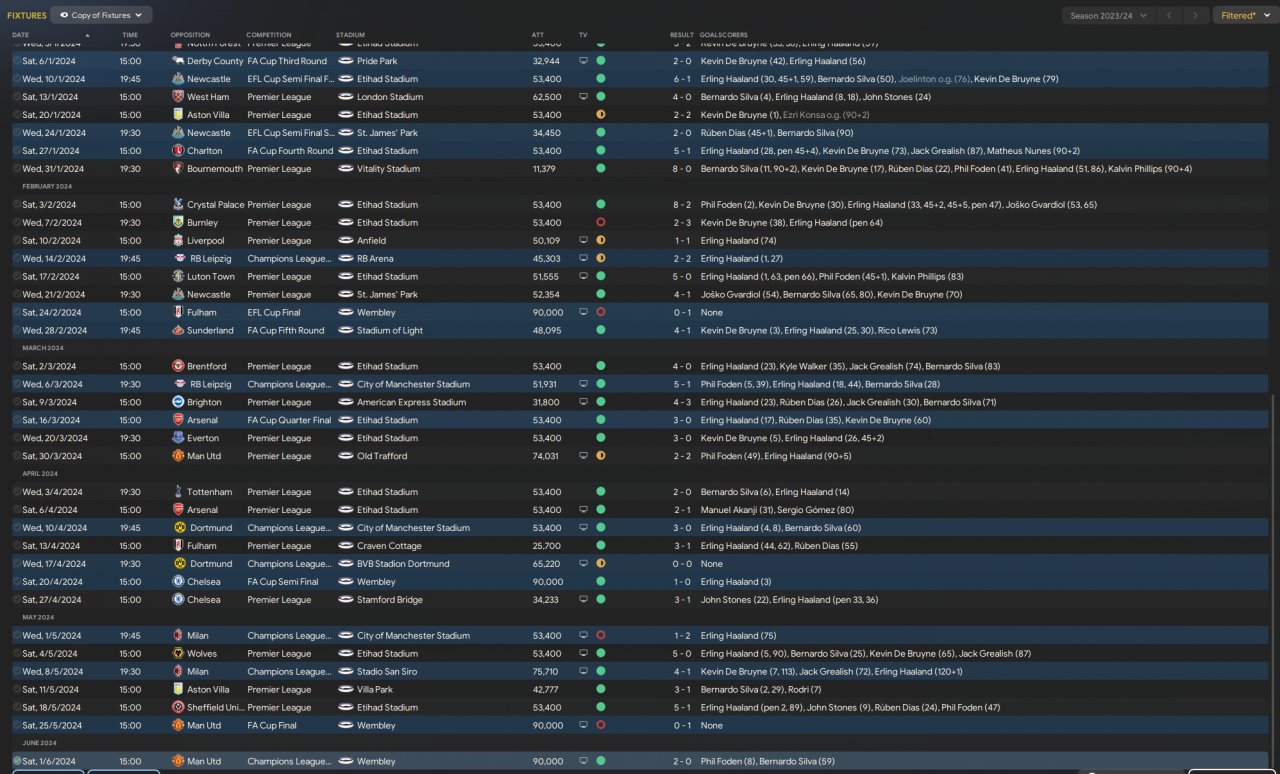Click the 8 - 2 result against Crystal Palace
Screen dimensions: 1280x774
[681, 205]
